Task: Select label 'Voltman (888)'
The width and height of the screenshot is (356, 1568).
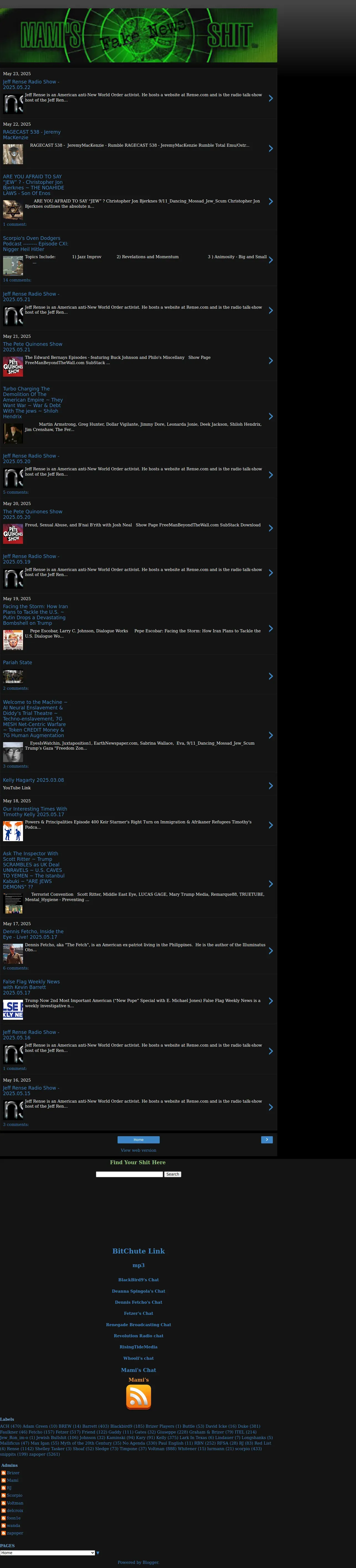Action: pos(161,1449)
